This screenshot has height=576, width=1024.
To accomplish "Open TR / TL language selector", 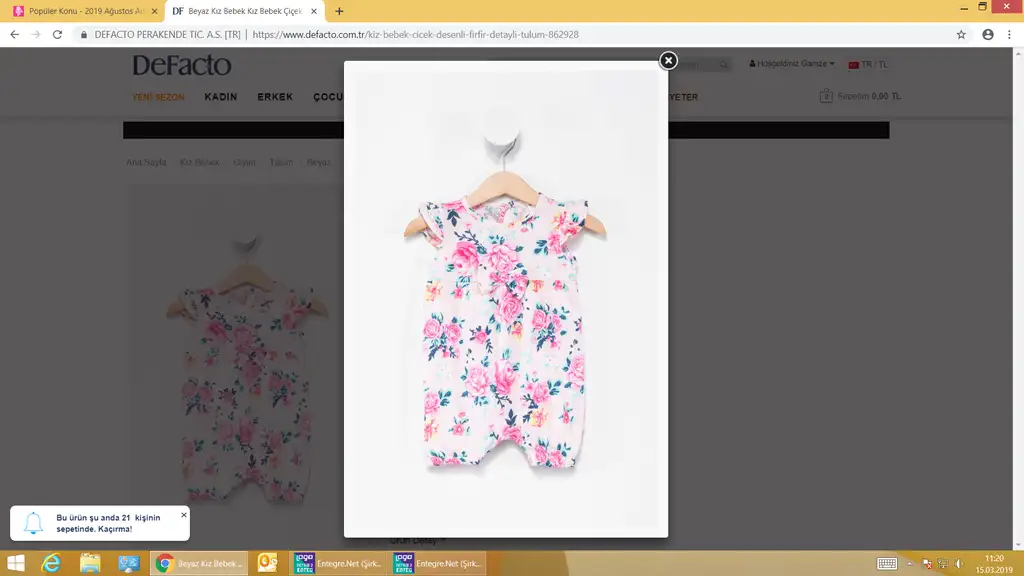I will [x=868, y=64].
